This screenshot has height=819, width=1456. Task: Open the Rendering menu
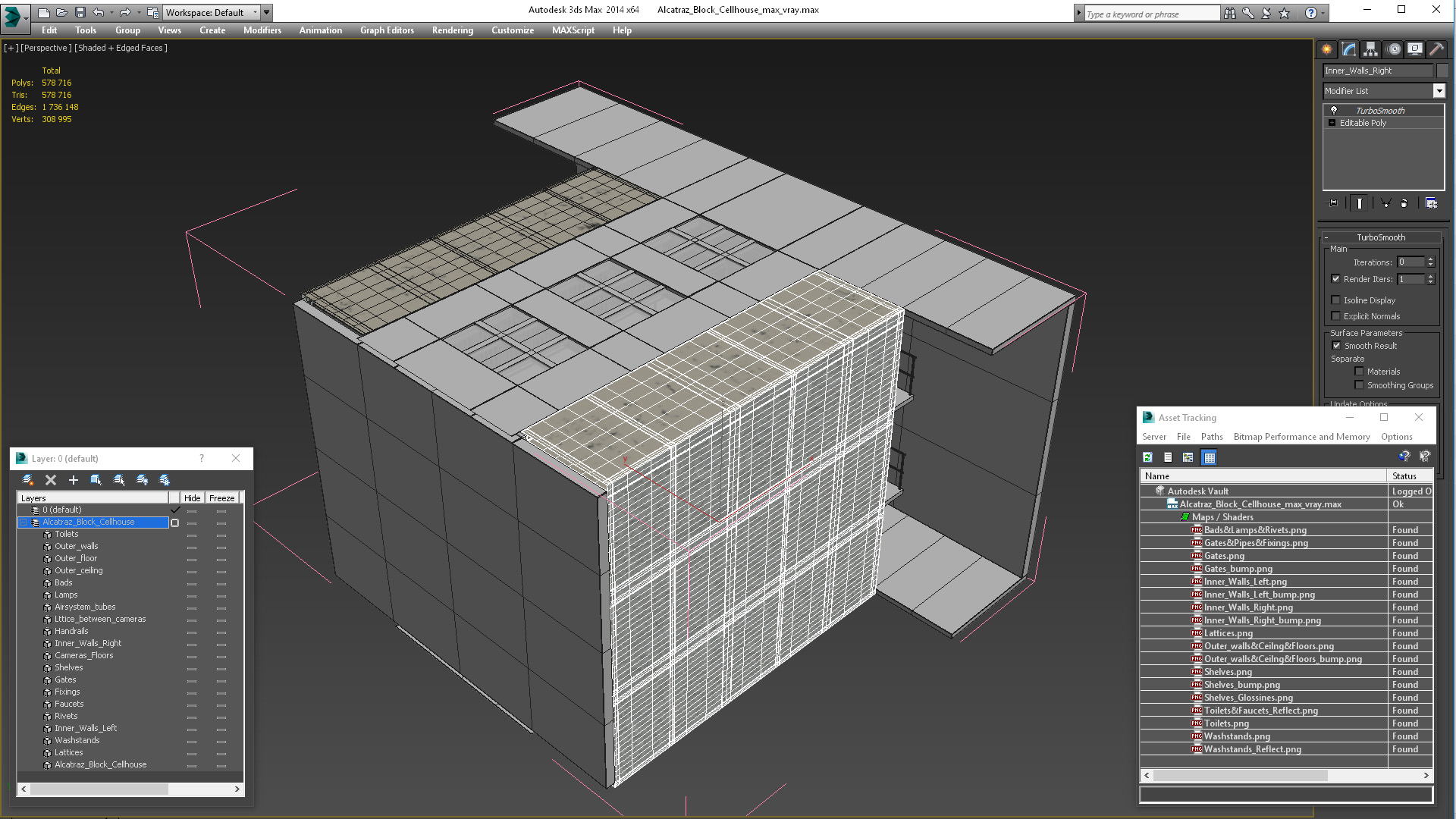[453, 30]
